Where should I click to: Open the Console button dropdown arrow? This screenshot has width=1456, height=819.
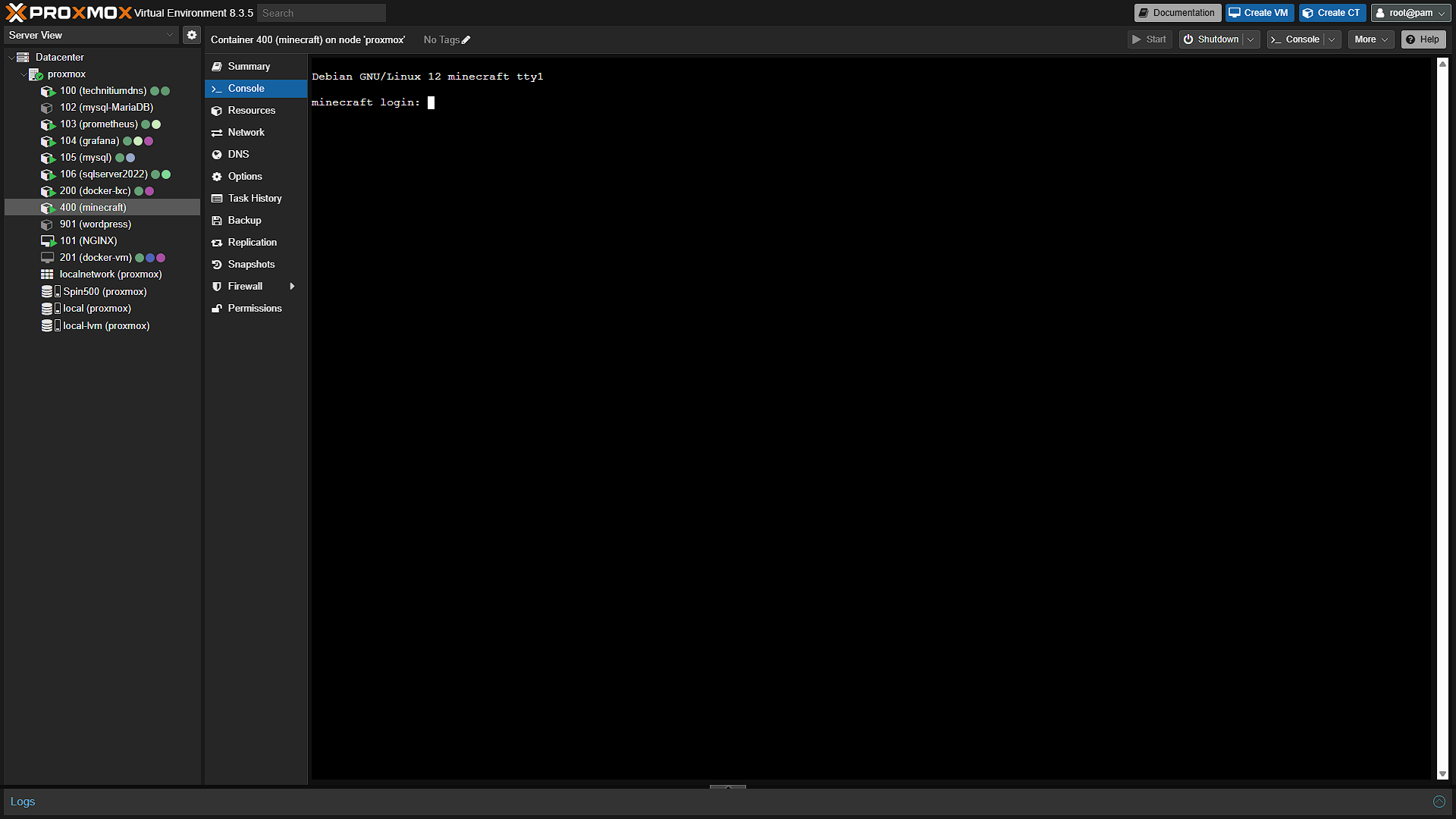1332,39
